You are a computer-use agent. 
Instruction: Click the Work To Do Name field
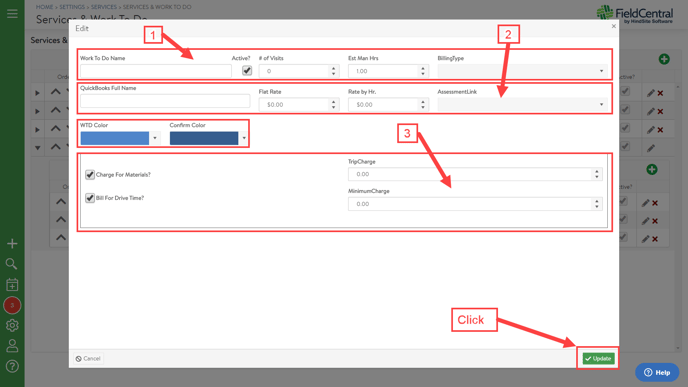click(x=156, y=71)
